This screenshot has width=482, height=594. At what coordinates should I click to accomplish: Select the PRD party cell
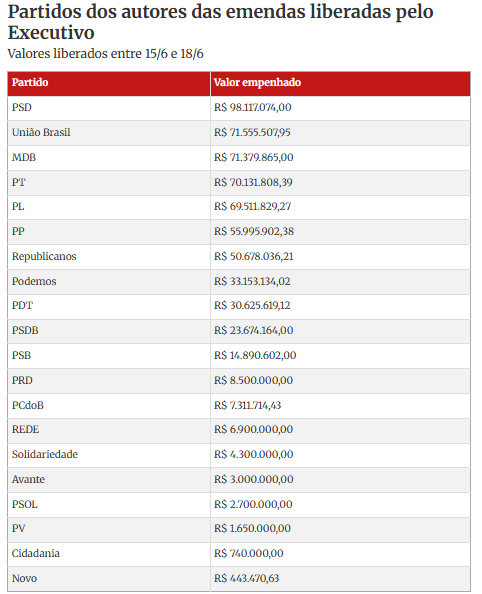[x=109, y=381]
